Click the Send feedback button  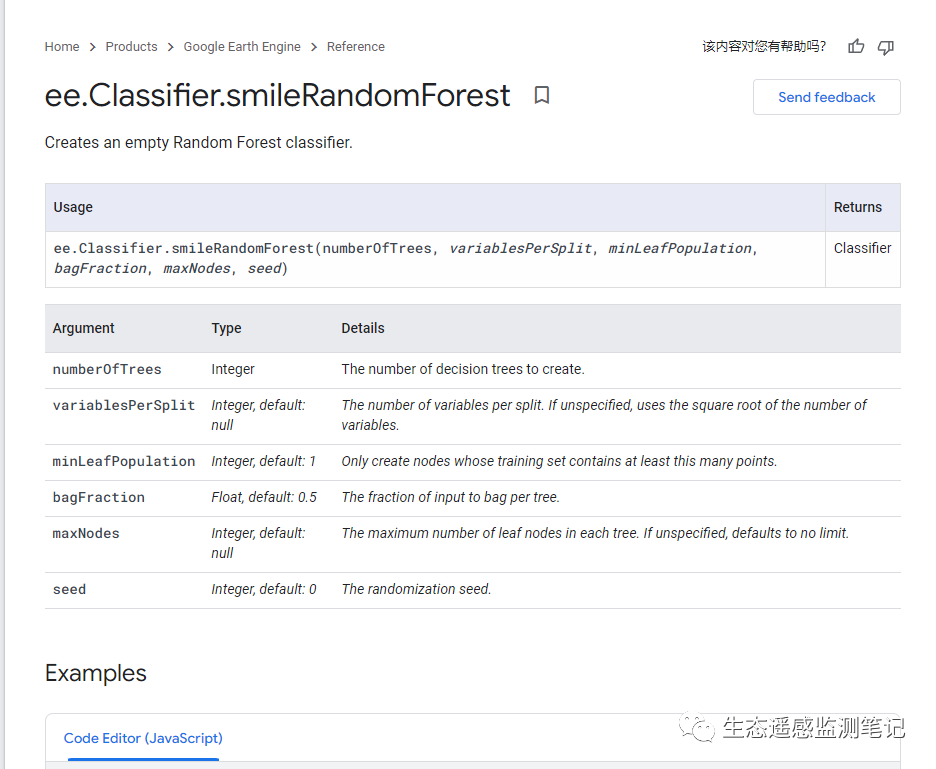827,97
